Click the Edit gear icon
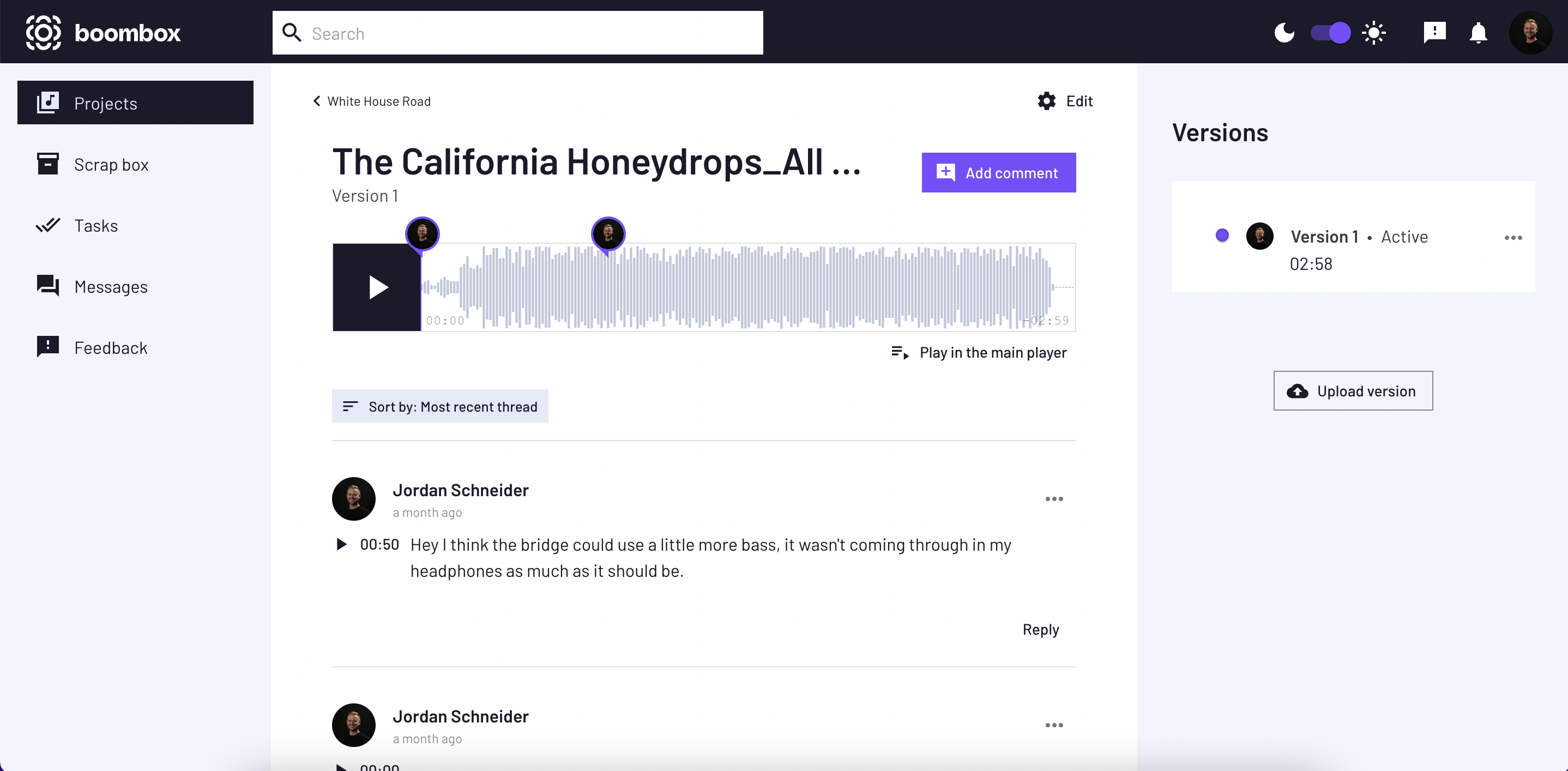This screenshot has width=1568, height=771. tap(1046, 101)
